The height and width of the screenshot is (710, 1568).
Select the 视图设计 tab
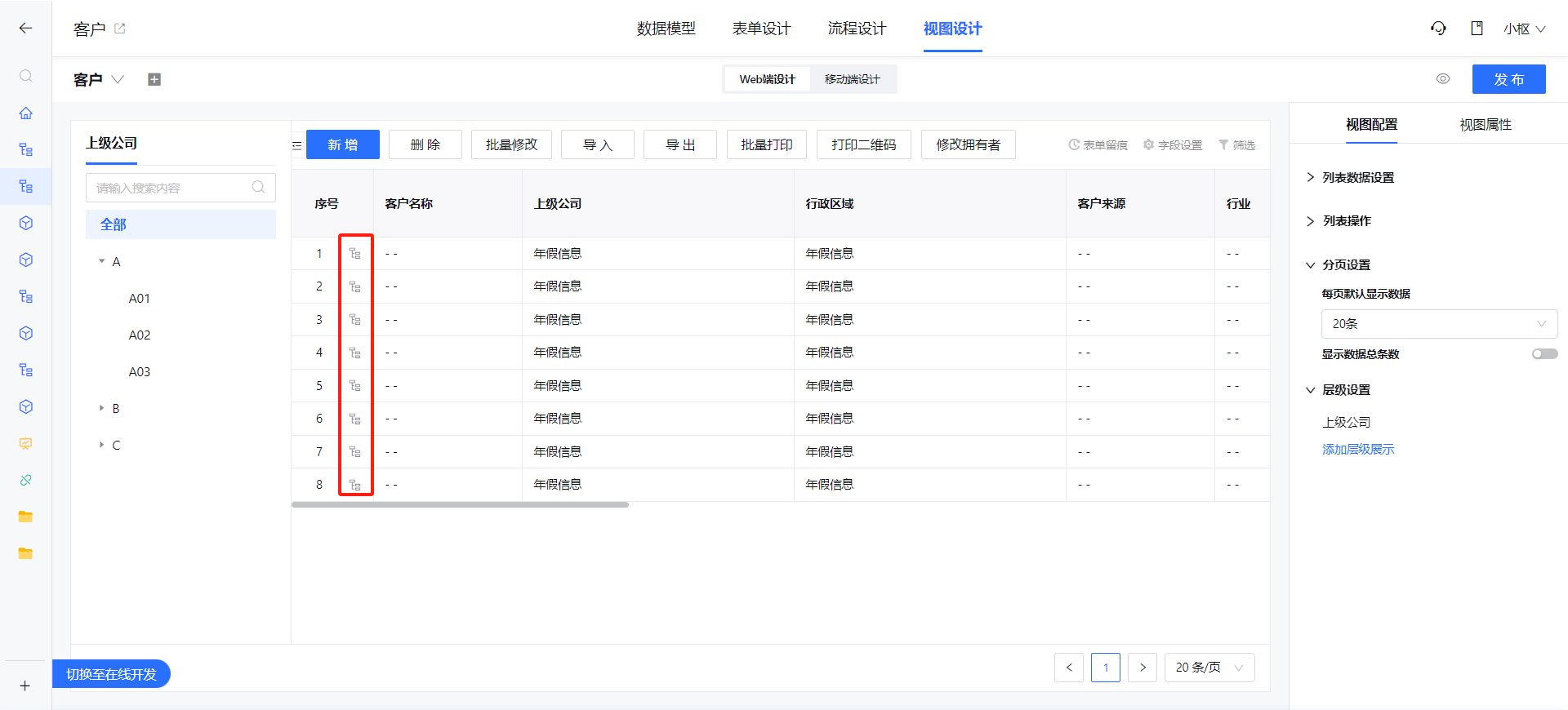(x=953, y=29)
